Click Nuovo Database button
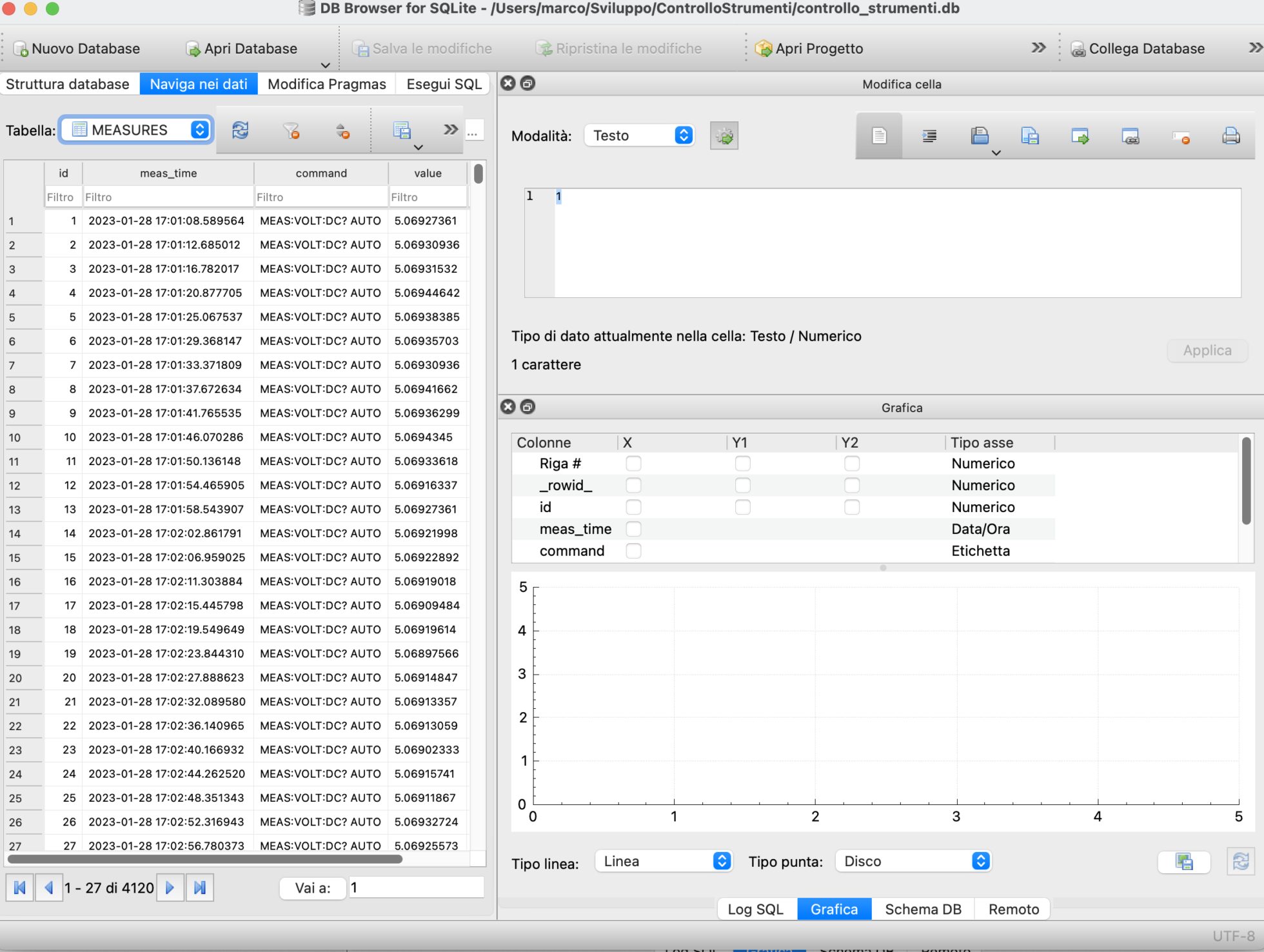This screenshot has width=1264, height=952. pyautogui.click(x=77, y=48)
